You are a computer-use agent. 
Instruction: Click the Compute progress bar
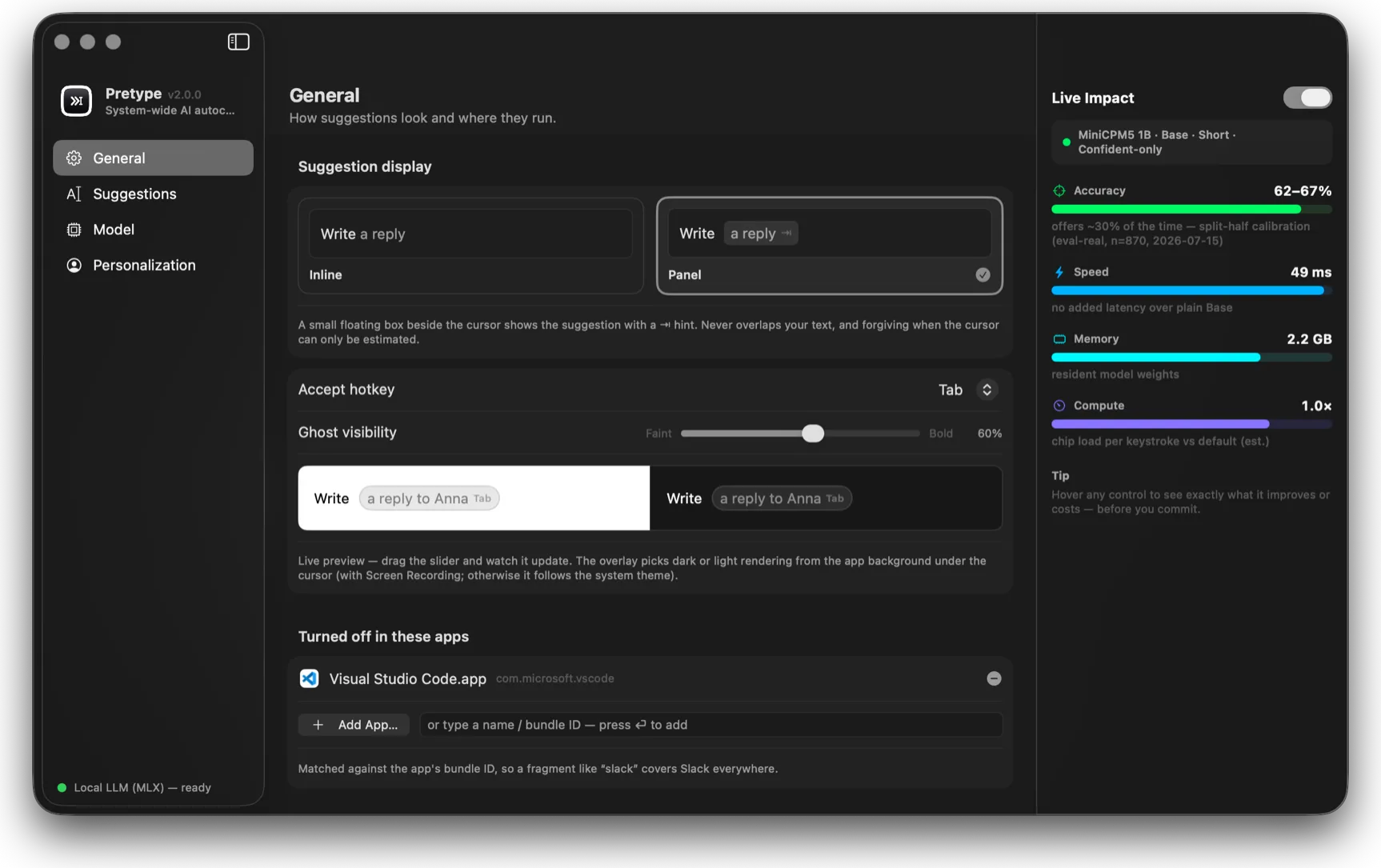tap(1191, 424)
